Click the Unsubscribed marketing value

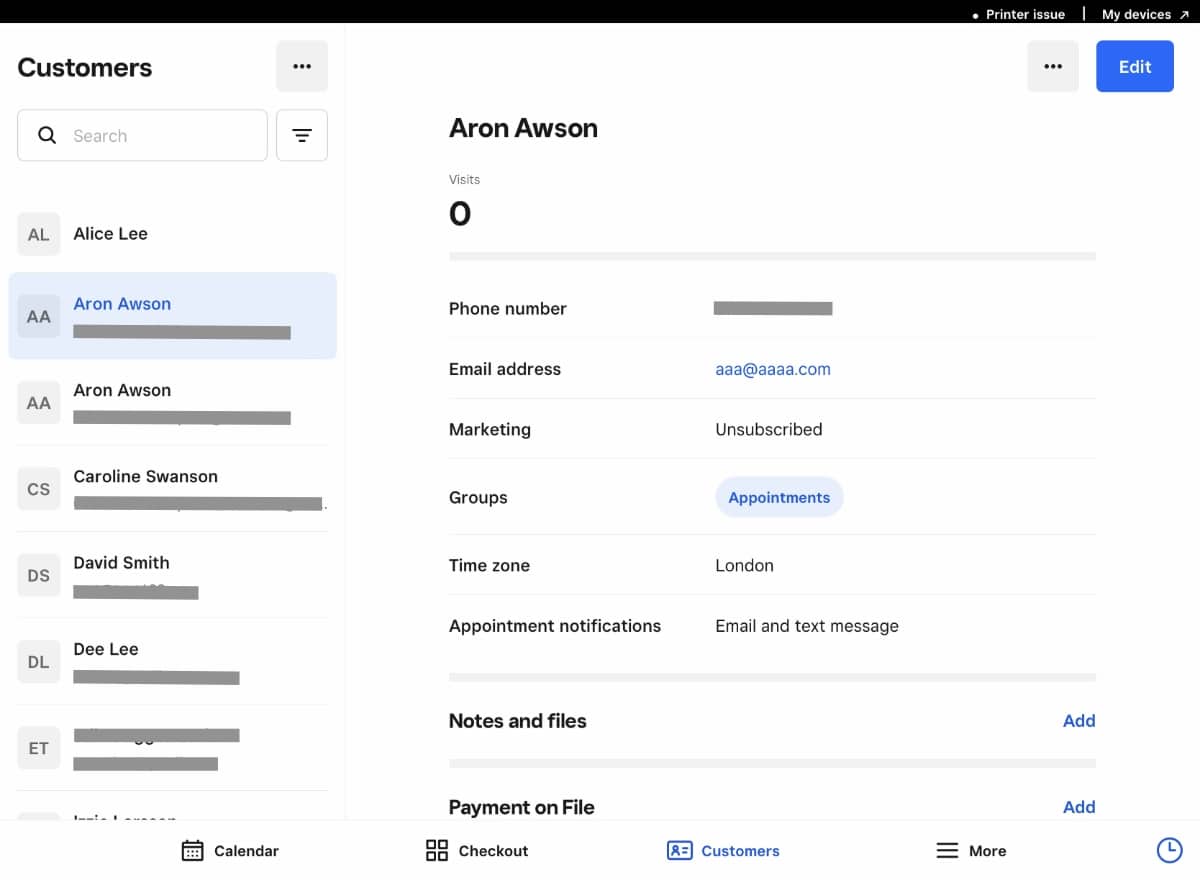tap(769, 429)
